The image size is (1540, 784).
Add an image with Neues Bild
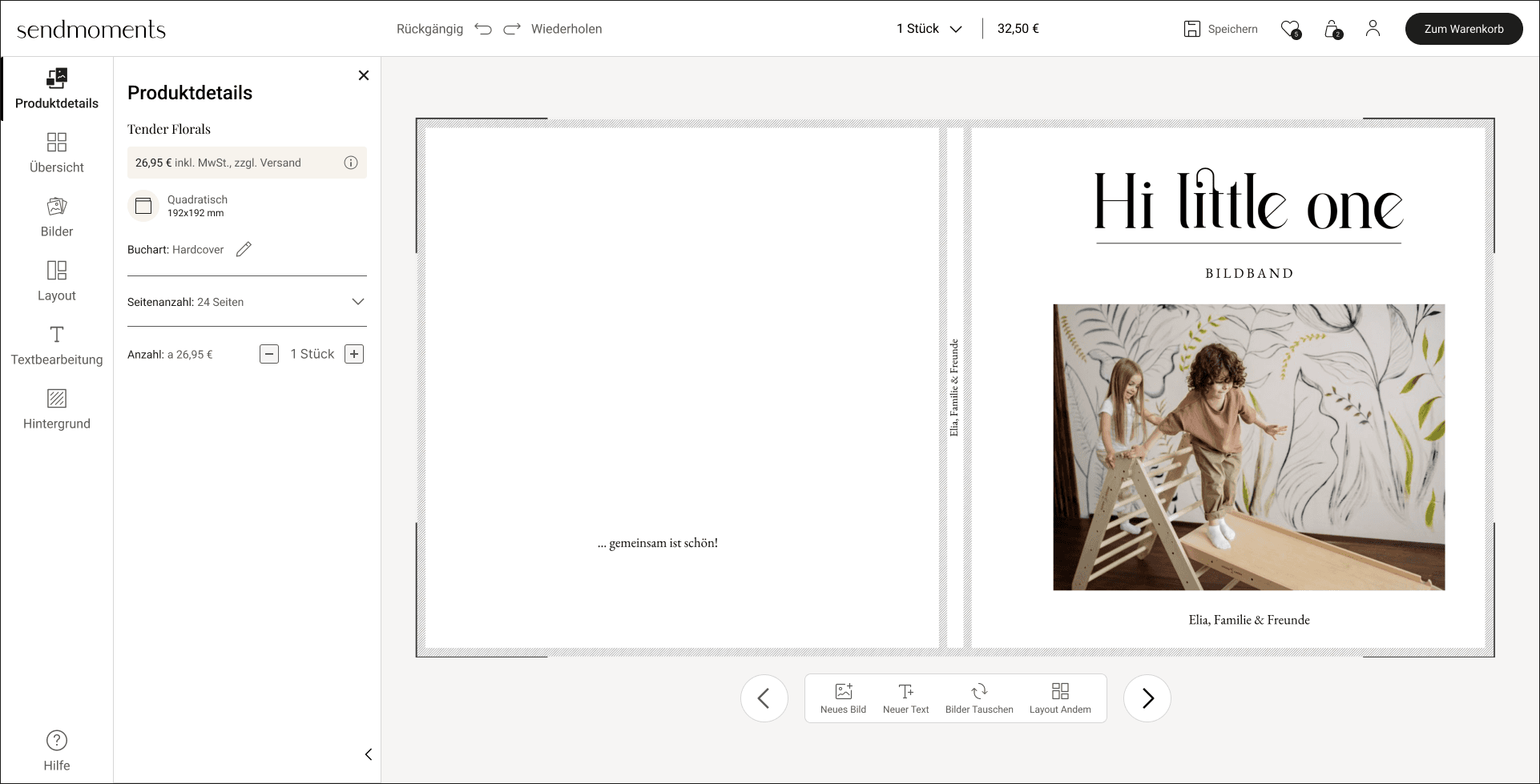(x=844, y=698)
